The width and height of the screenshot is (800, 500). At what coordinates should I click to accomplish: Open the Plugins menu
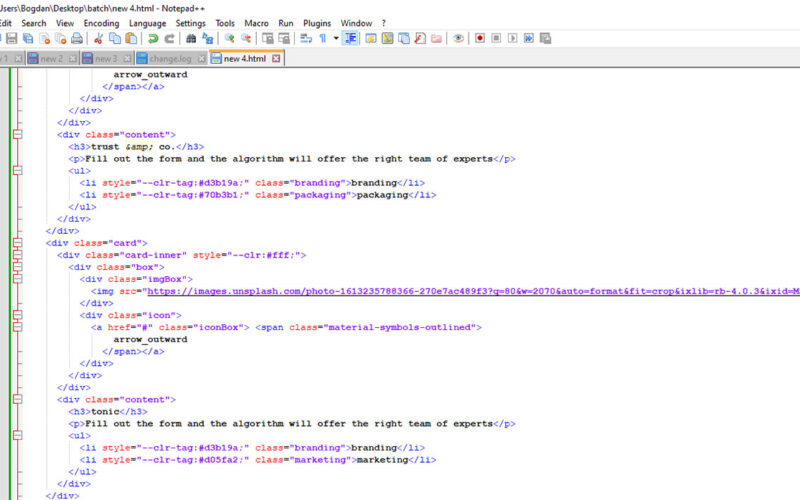tap(317, 22)
